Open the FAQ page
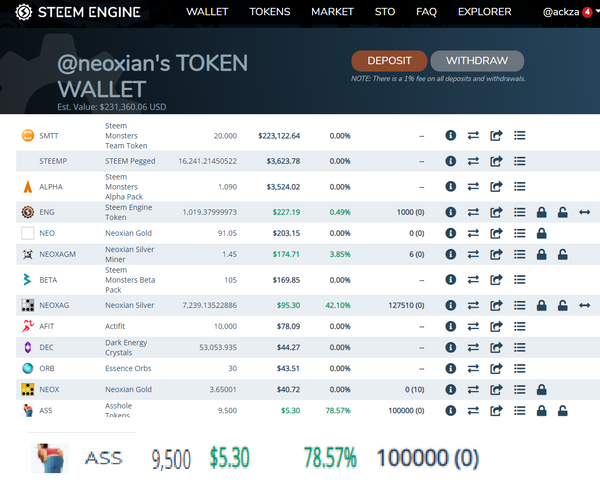The width and height of the screenshot is (600, 487). point(426,12)
